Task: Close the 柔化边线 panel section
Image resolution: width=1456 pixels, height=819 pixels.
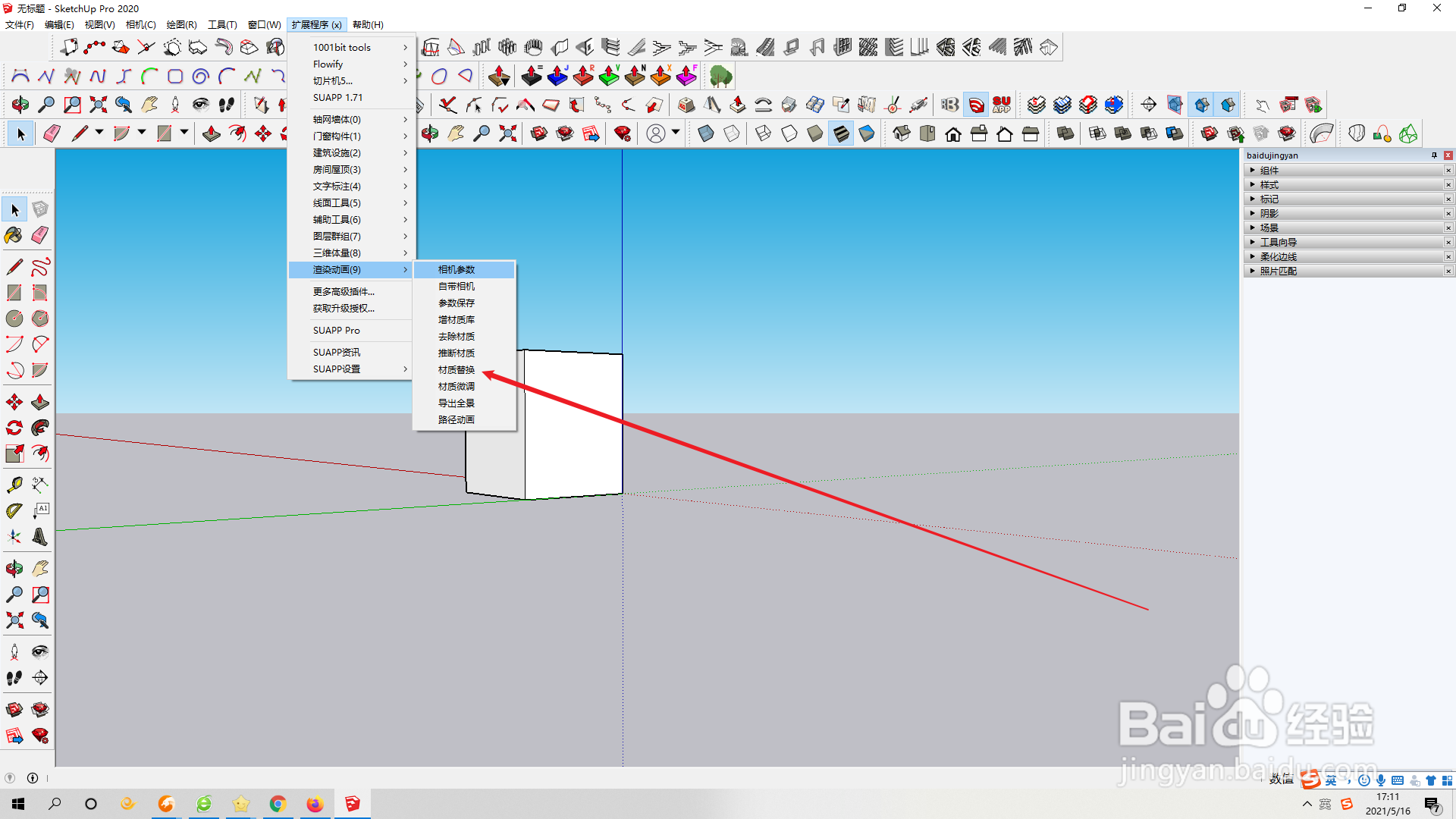Action: pyautogui.click(x=1448, y=257)
